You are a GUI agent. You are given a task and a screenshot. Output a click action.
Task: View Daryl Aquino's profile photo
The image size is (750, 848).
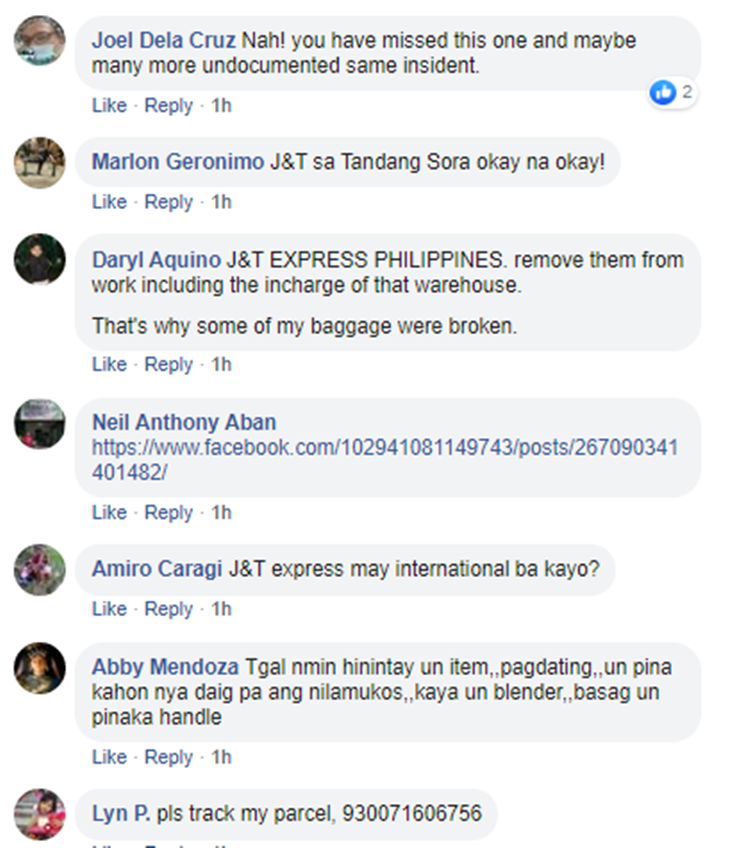tap(39, 259)
